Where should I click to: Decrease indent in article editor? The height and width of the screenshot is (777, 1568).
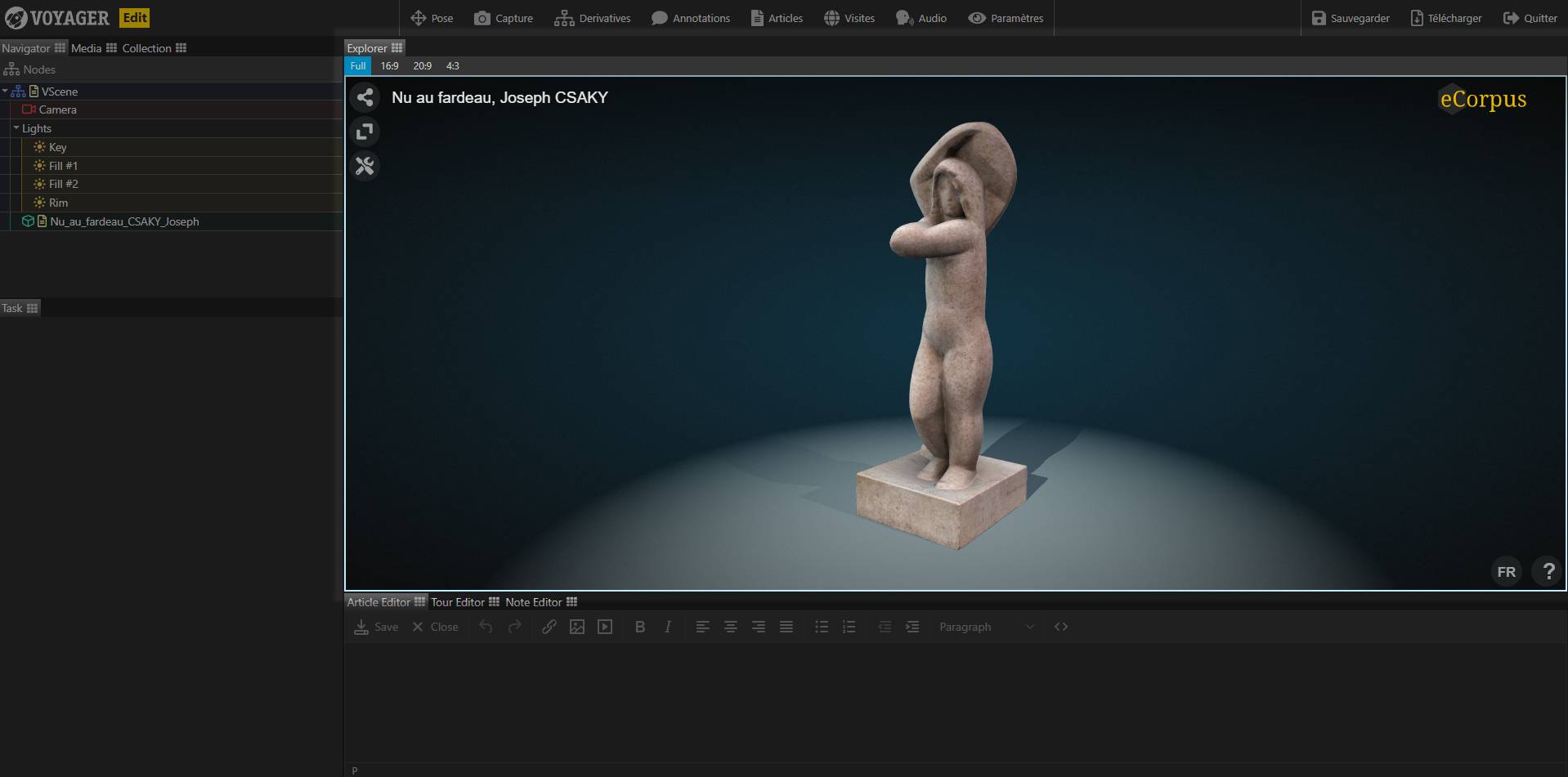(x=885, y=627)
